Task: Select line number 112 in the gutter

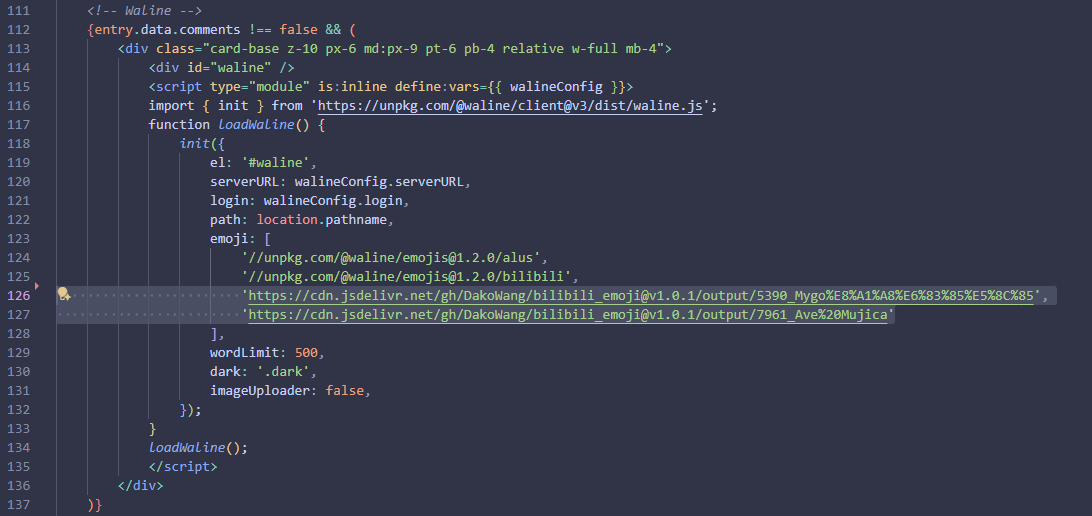Action: (x=18, y=30)
